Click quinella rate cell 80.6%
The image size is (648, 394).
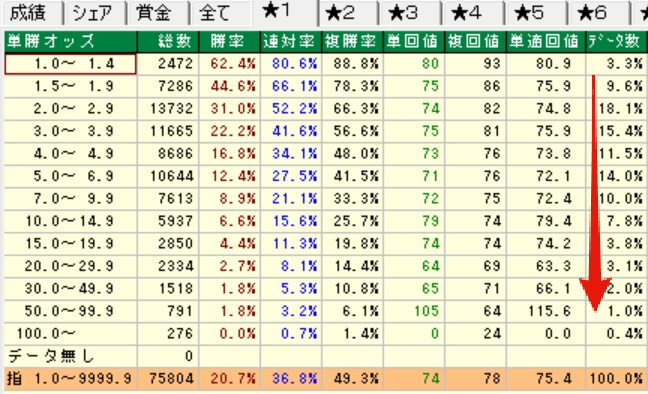click(291, 64)
